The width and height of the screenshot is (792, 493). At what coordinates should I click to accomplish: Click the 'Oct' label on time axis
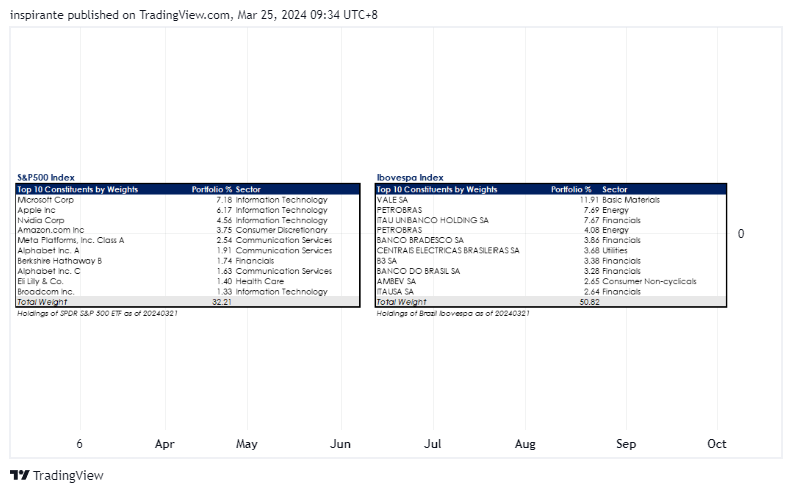717,443
